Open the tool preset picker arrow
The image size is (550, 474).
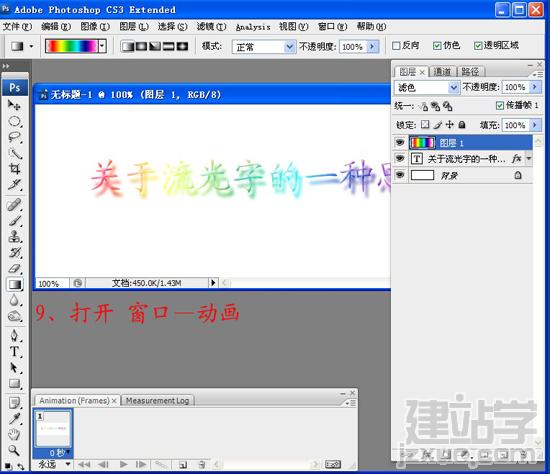31,46
